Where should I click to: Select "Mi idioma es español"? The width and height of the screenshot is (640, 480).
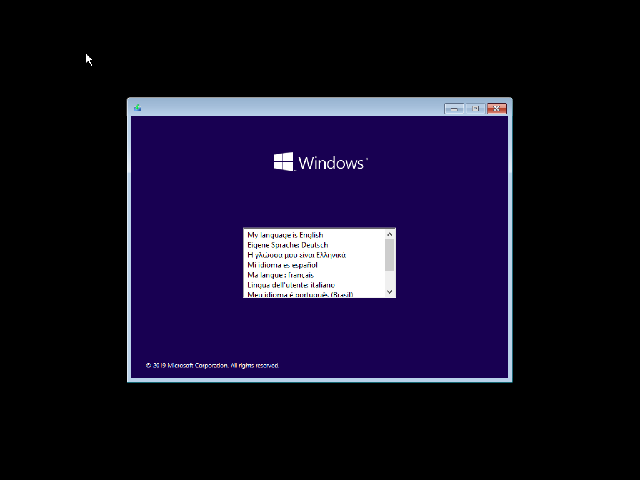coord(314,265)
